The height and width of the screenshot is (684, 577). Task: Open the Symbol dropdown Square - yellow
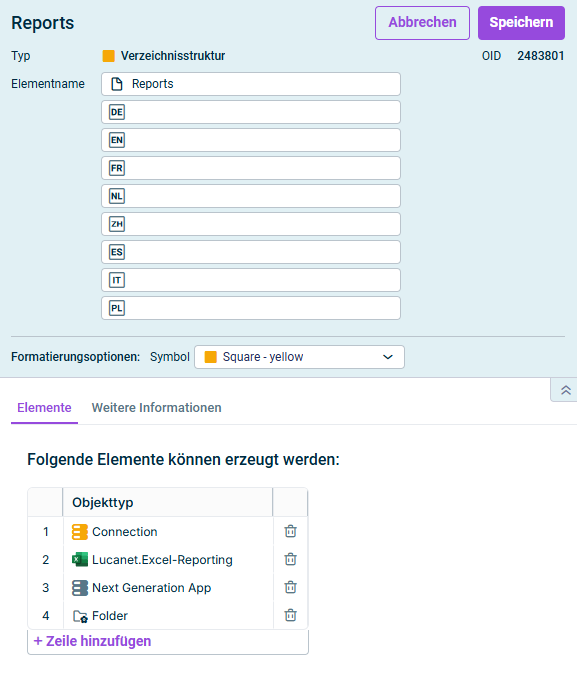[x=299, y=357]
